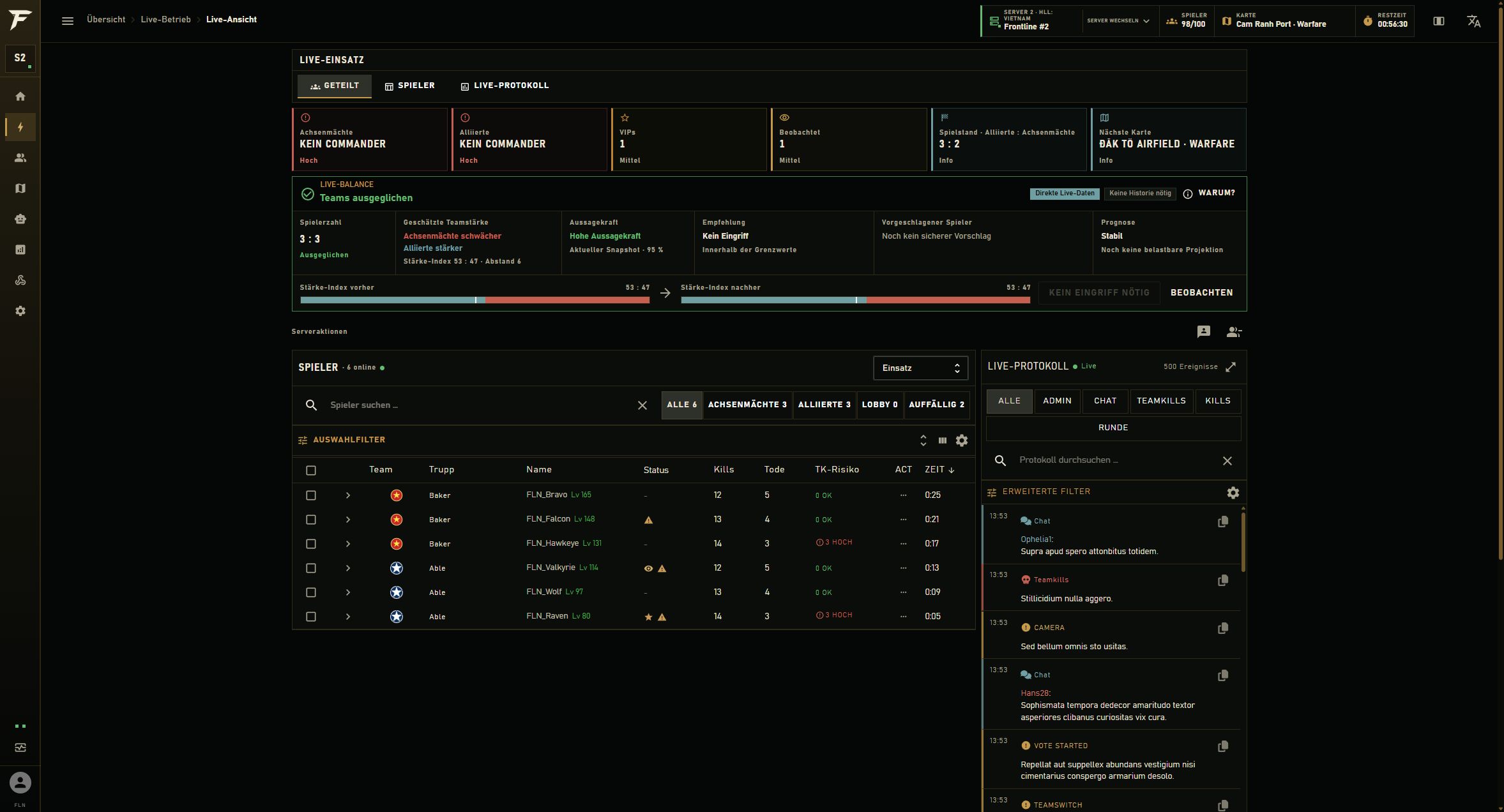This screenshot has height=812, width=1504.
Task: Select the FLN_Falcon row checkbox
Action: tap(311, 520)
